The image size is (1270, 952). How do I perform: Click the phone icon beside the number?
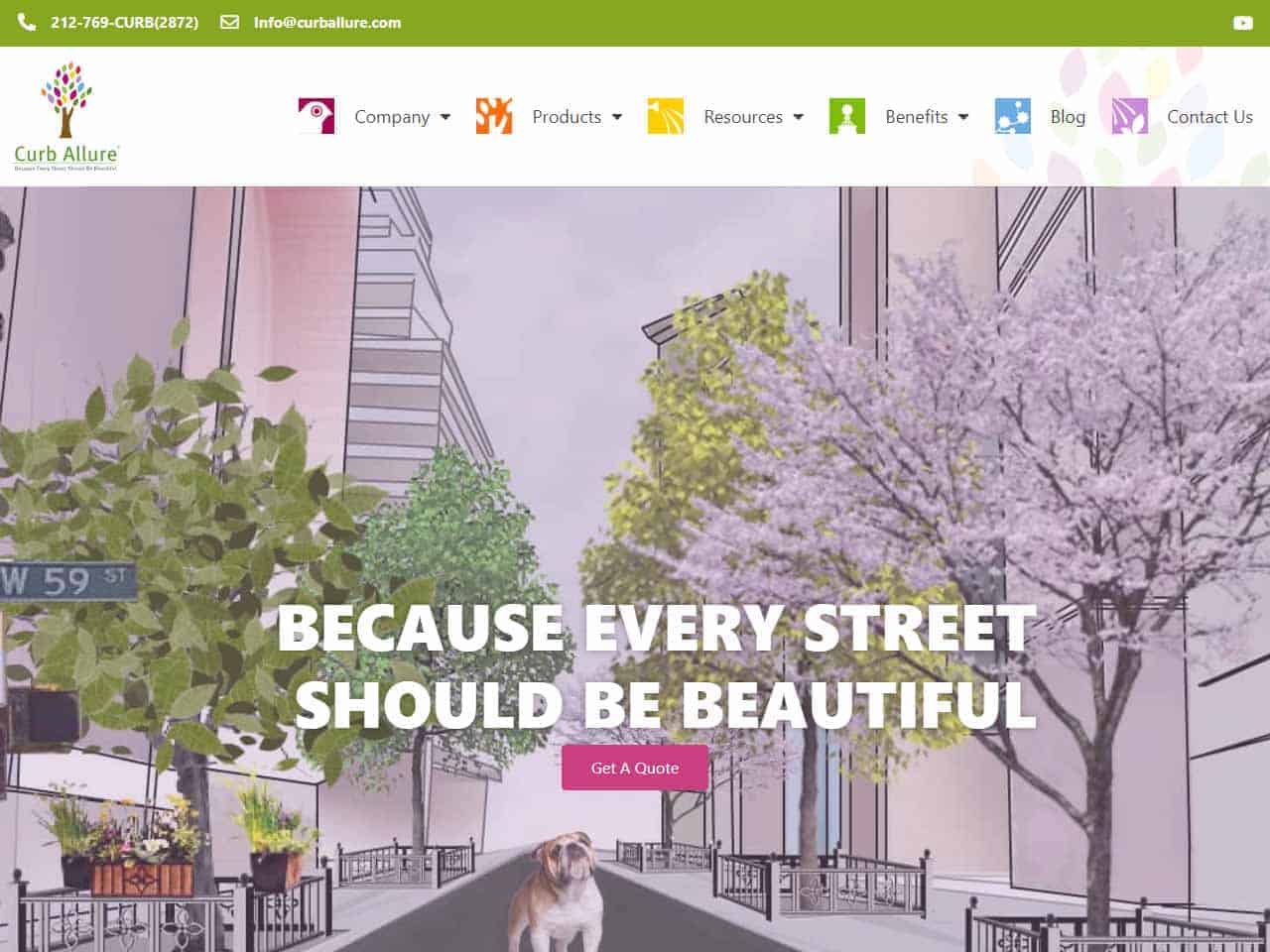pos(27,22)
